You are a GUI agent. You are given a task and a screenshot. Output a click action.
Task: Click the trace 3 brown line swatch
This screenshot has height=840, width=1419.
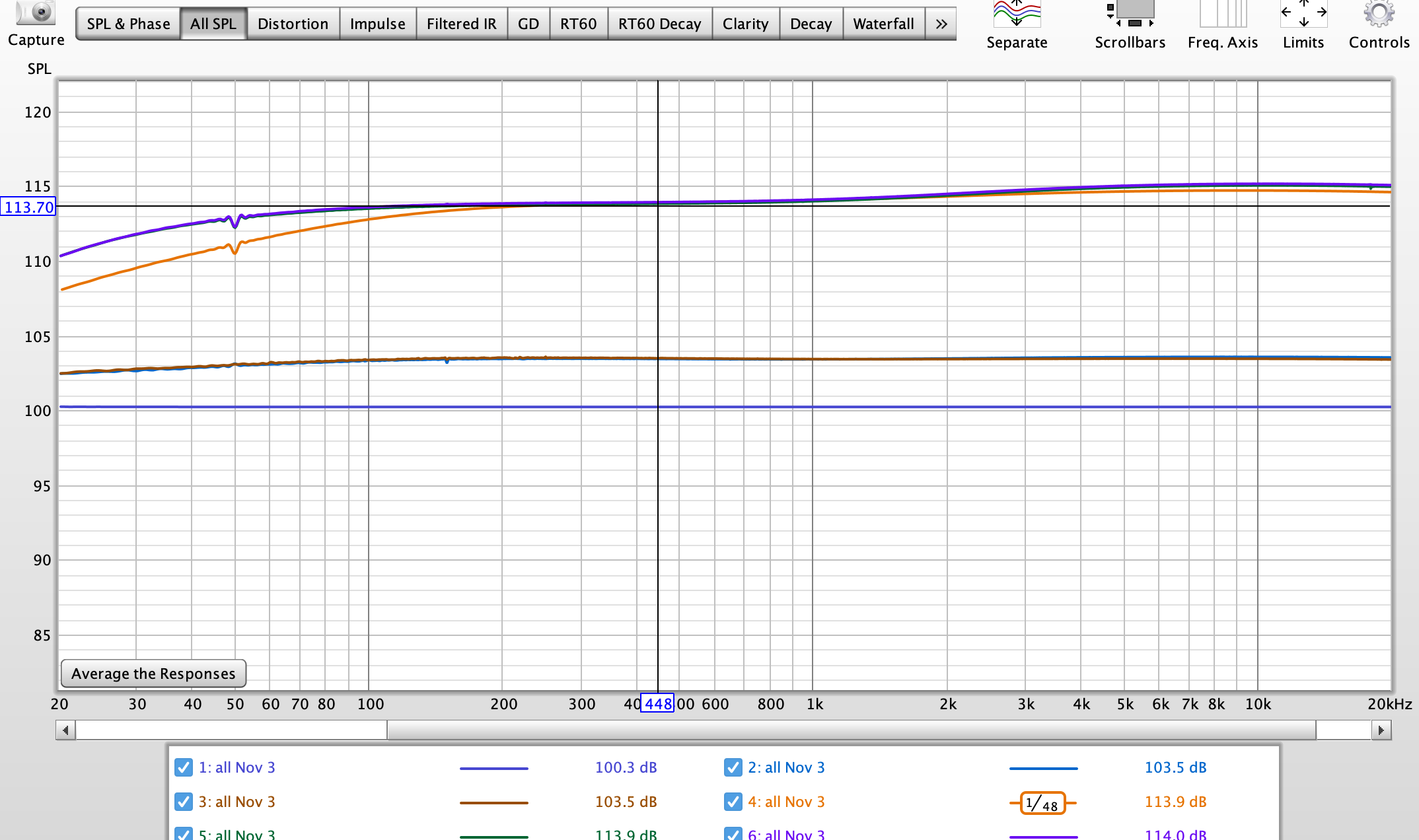point(493,803)
